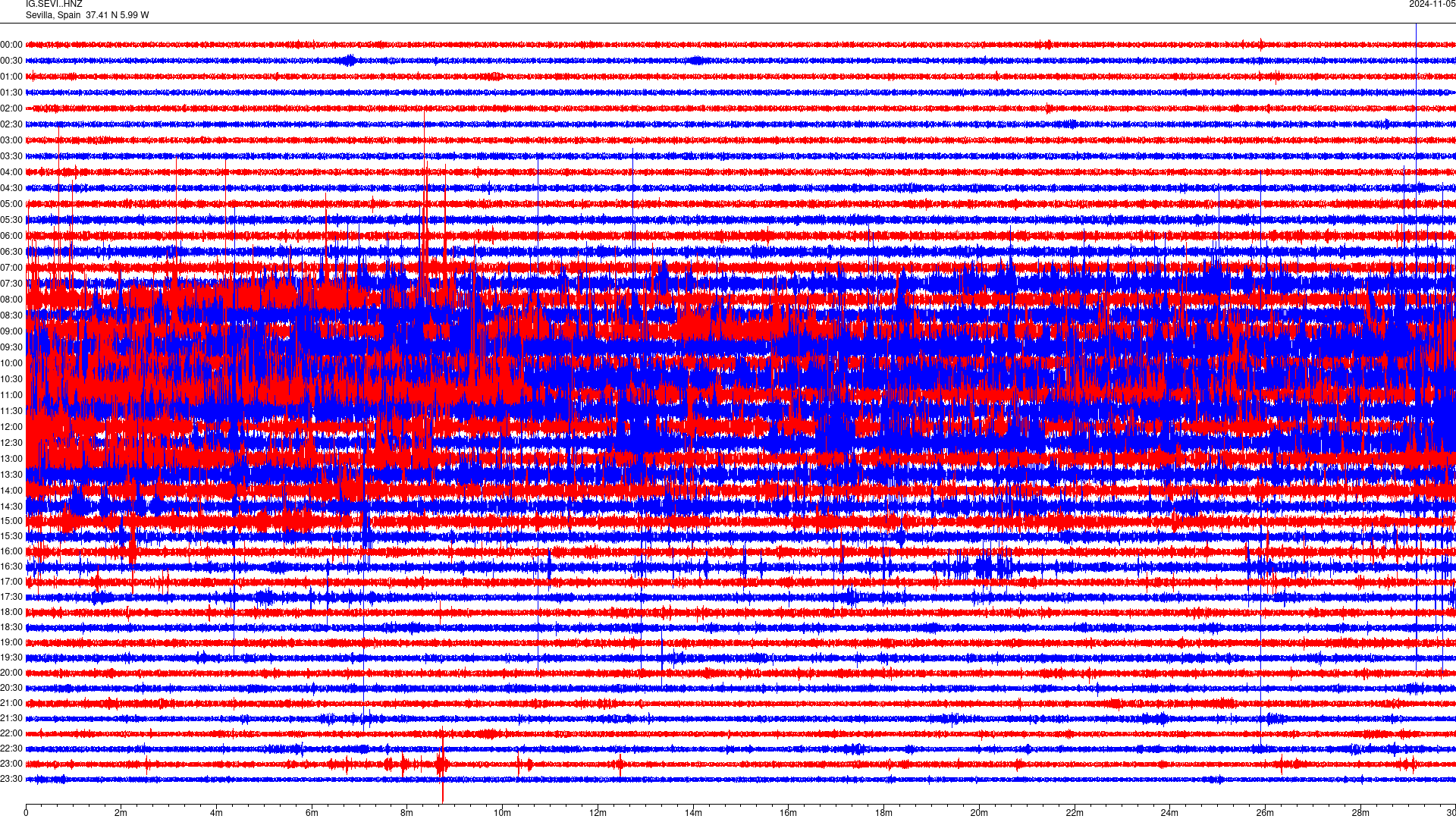Select the 14:00 row label

(x=11, y=491)
